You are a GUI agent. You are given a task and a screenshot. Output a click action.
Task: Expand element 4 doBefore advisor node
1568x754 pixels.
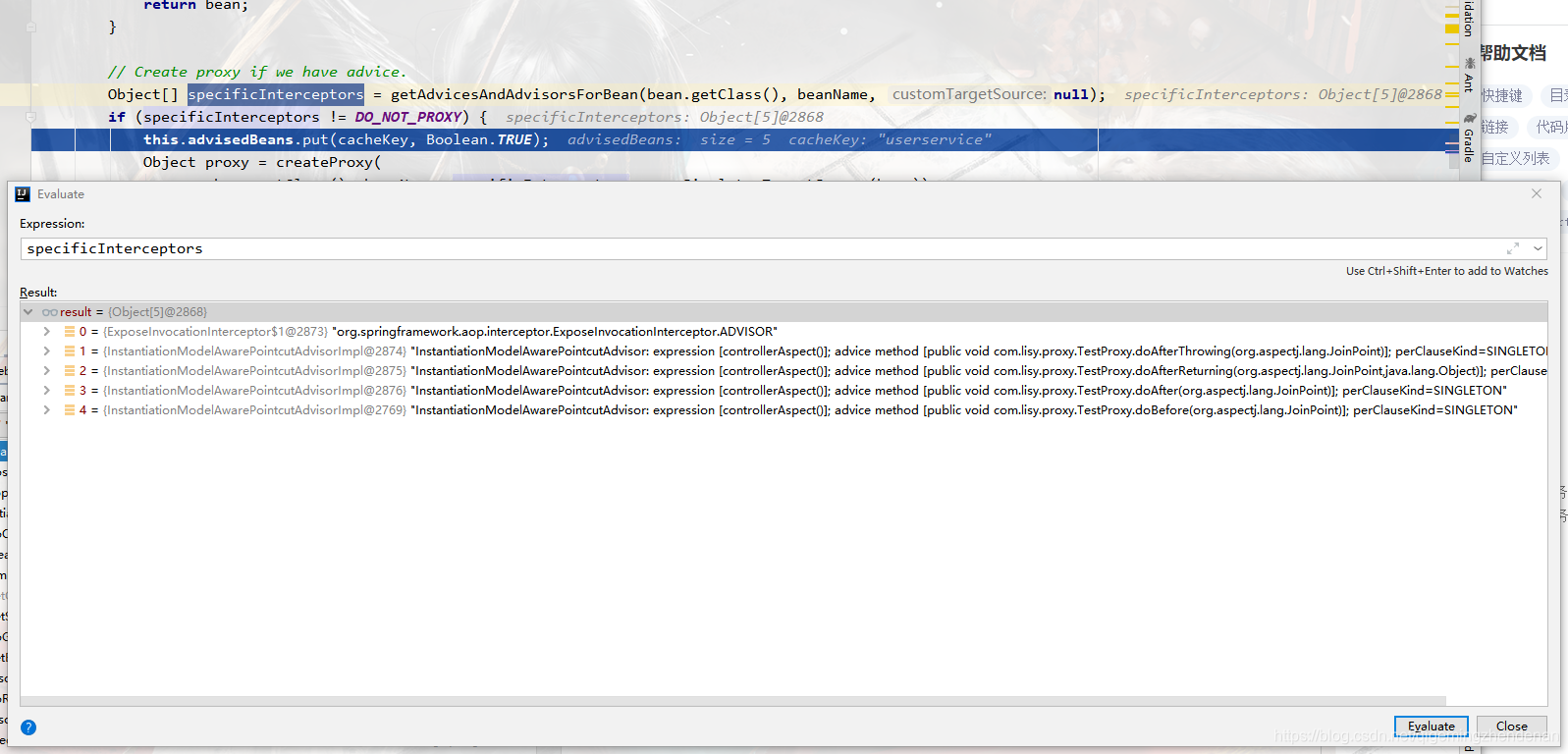point(46,410)
